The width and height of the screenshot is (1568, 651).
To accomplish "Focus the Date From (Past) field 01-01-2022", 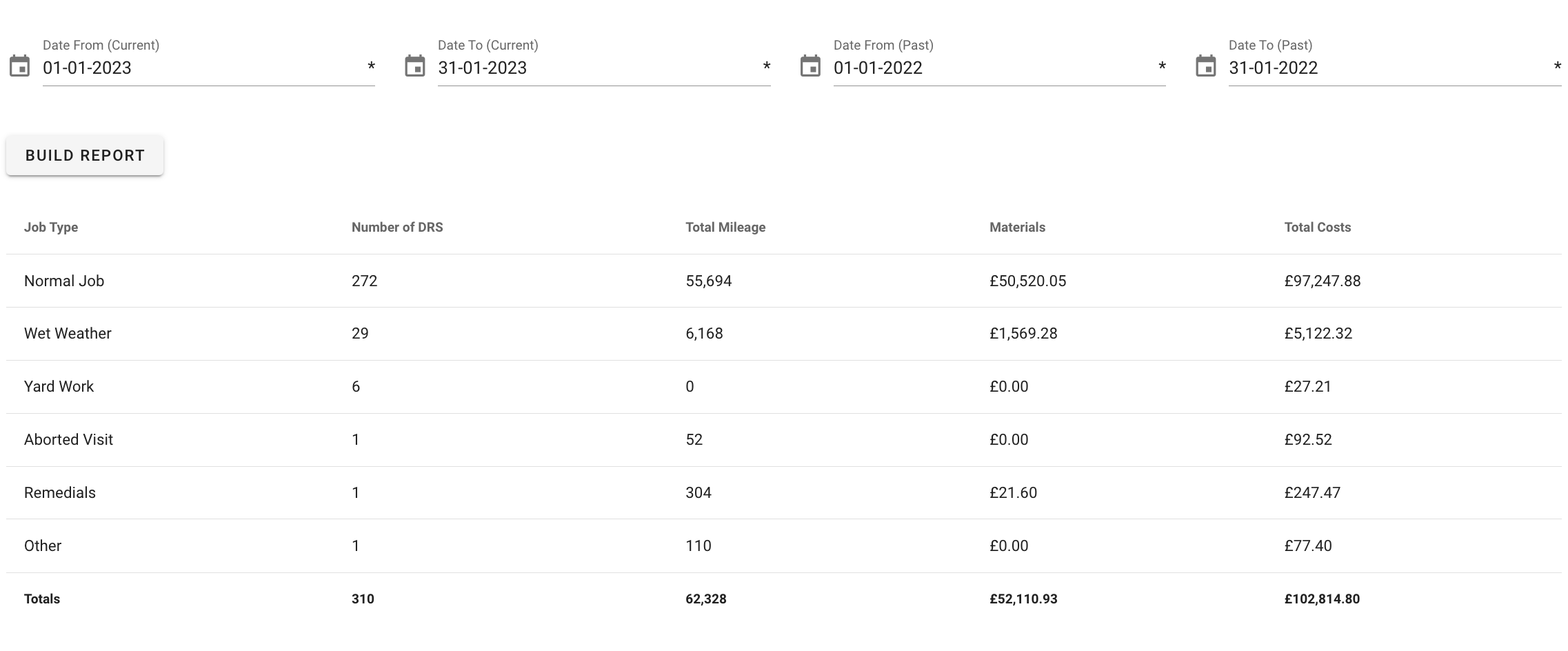I will tap(991, 68).
